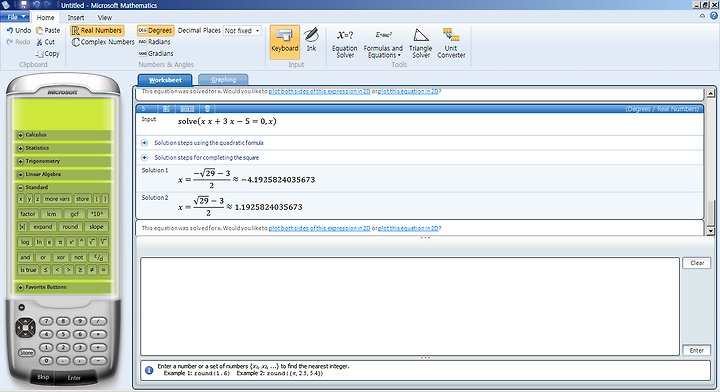Click the gcf calculator key
This screenshot has width=720, height=392.
click(74, 214)
